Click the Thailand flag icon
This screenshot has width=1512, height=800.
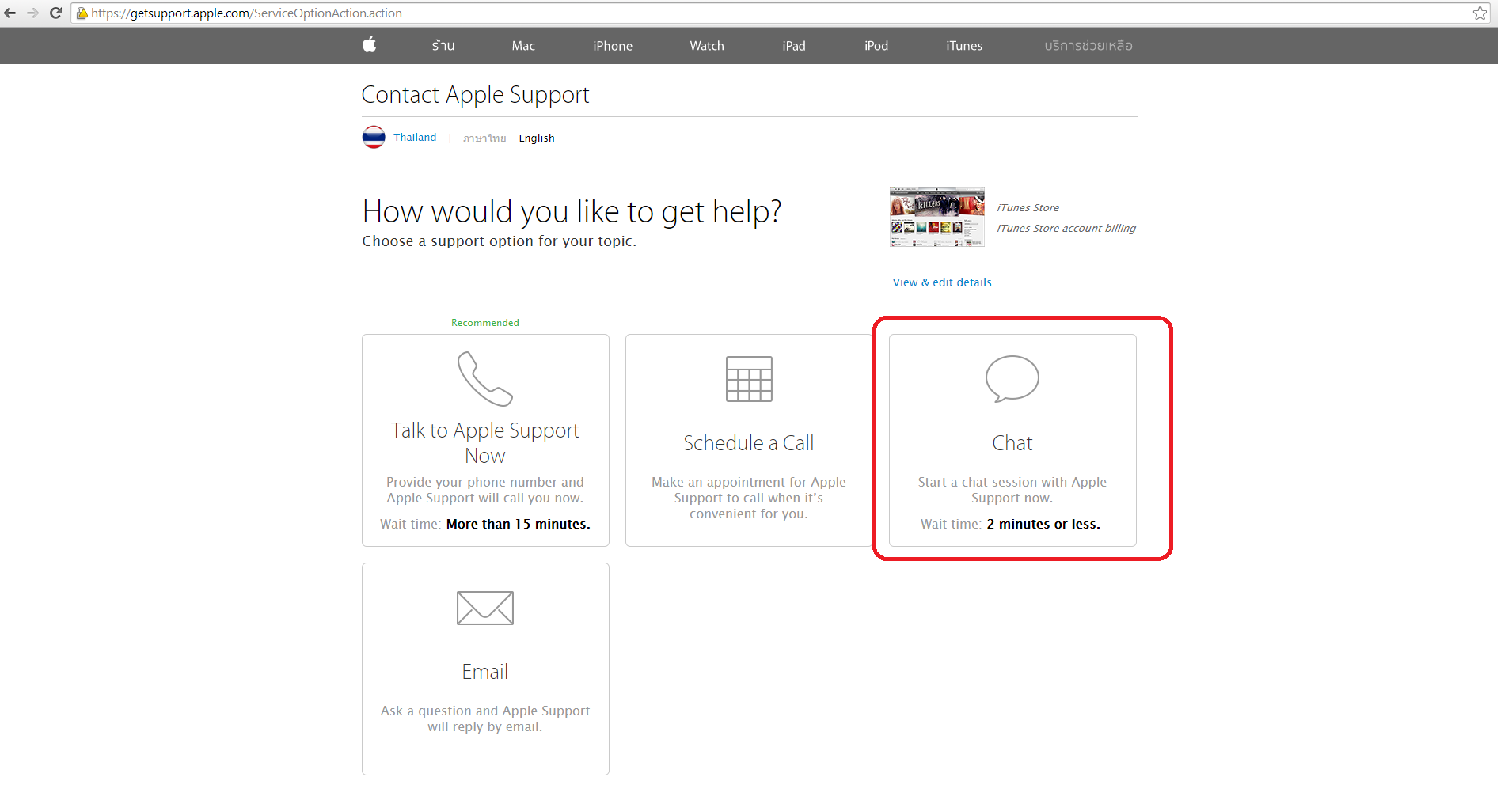coord(374,138)
